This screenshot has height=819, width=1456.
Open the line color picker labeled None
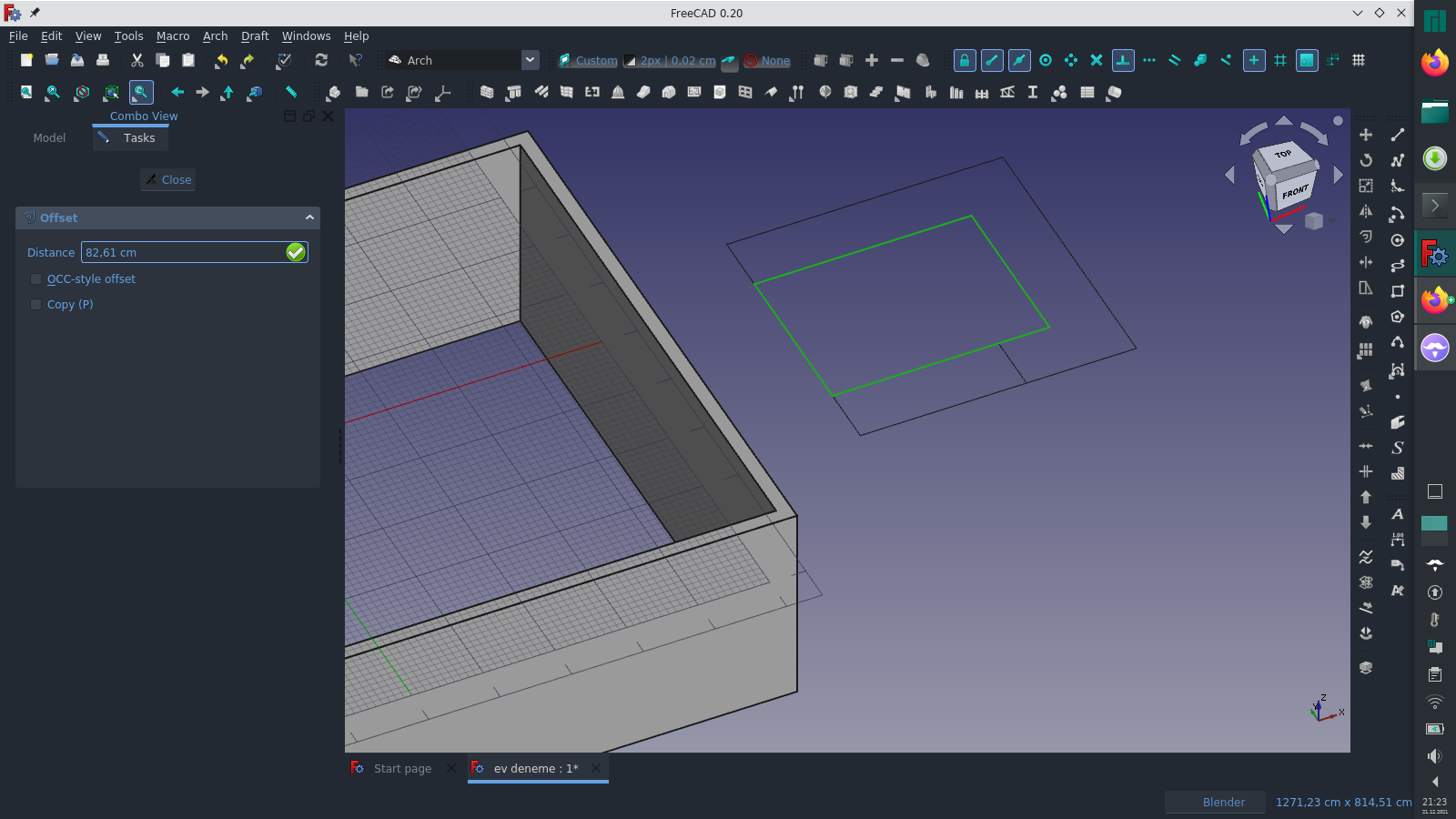point(767,60)
